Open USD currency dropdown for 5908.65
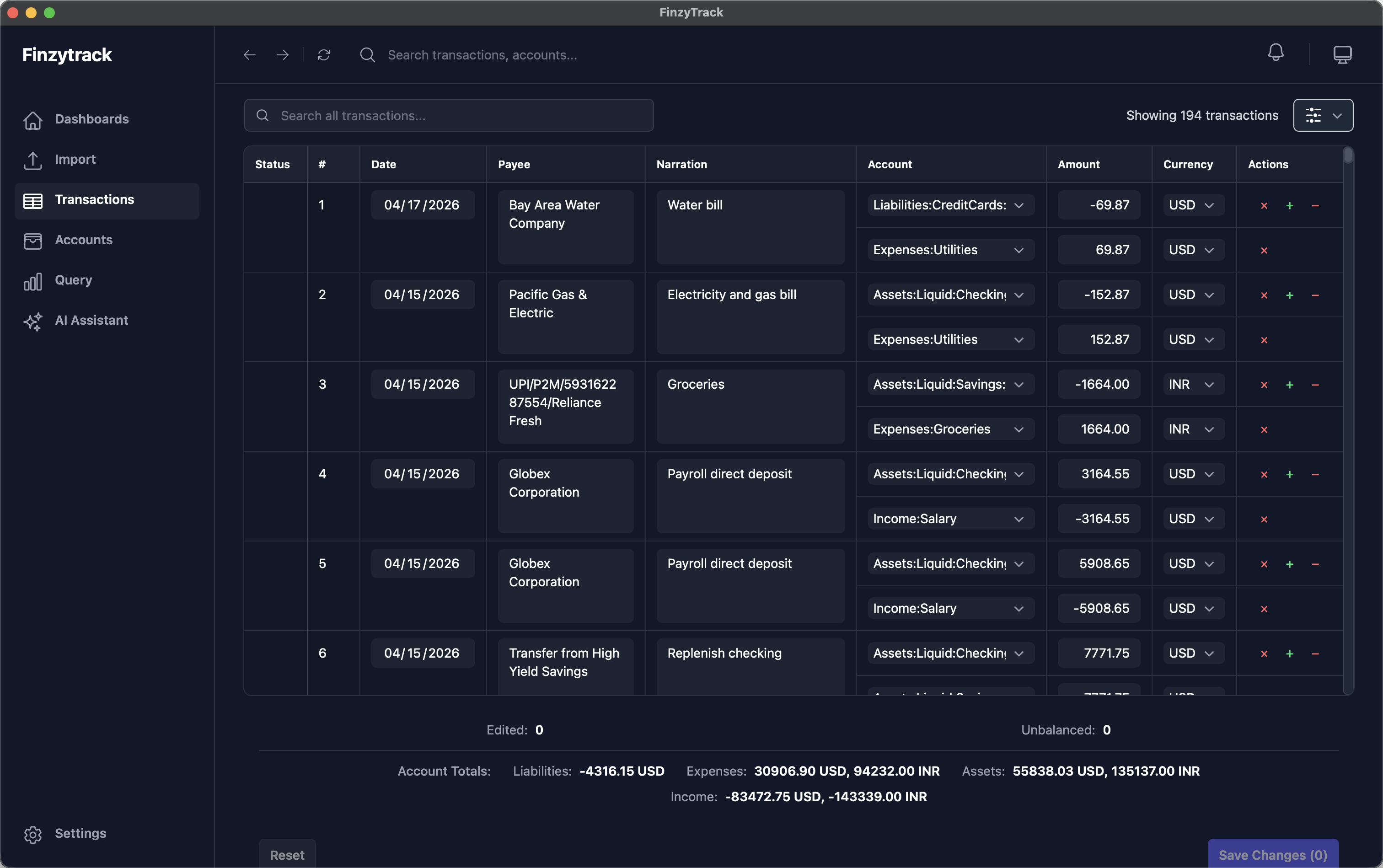 tap(1193, 563)
